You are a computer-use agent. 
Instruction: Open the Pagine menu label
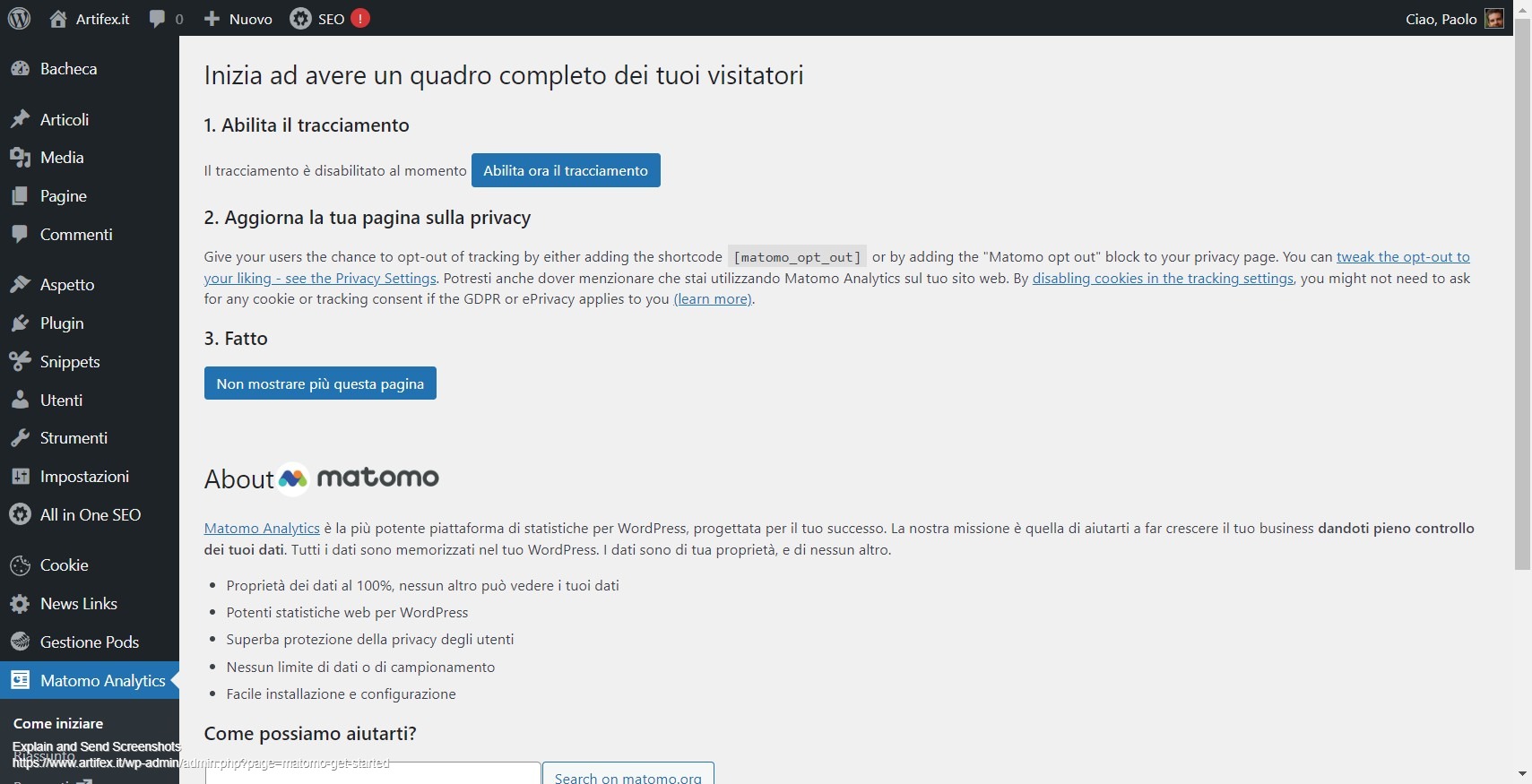click(64, 196)
